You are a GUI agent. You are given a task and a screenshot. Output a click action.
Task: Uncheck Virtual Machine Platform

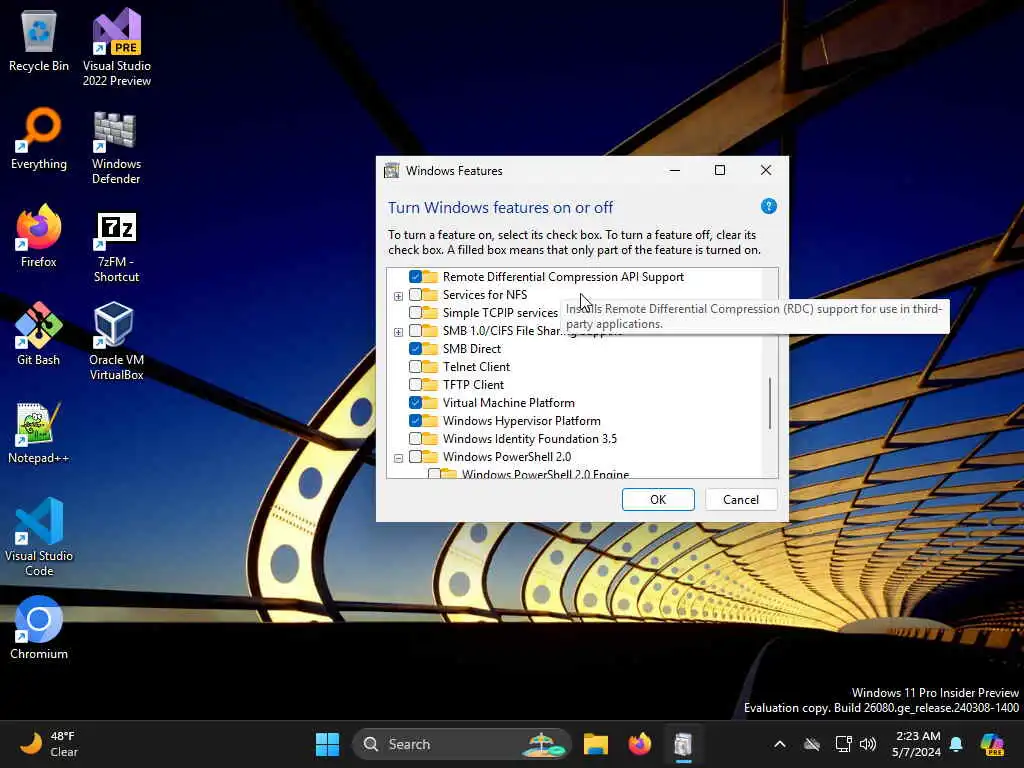415,402
